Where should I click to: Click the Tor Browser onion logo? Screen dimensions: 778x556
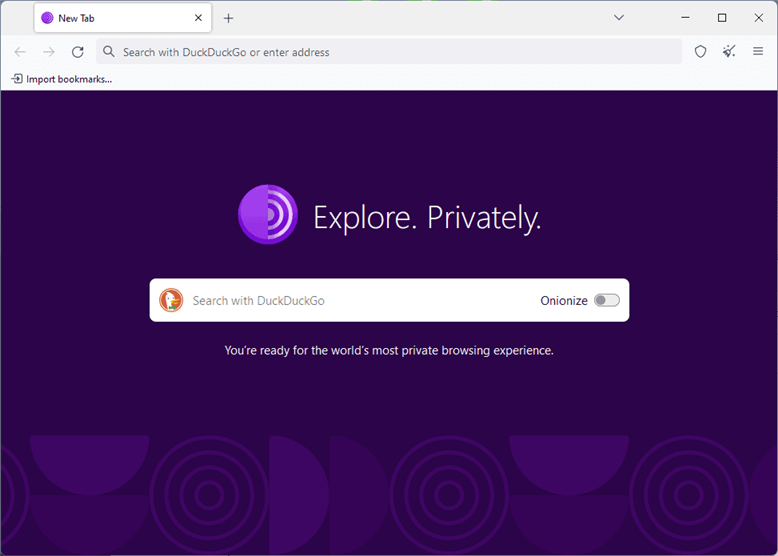coord(268,214)
